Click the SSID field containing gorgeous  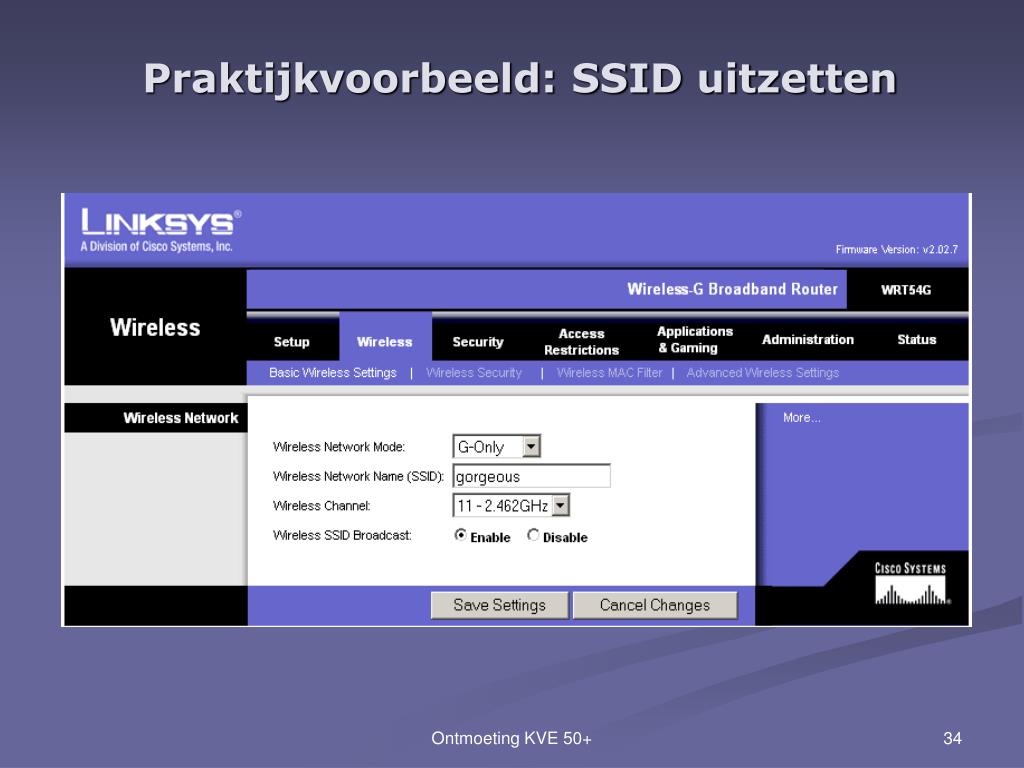[x=532, y=476]
